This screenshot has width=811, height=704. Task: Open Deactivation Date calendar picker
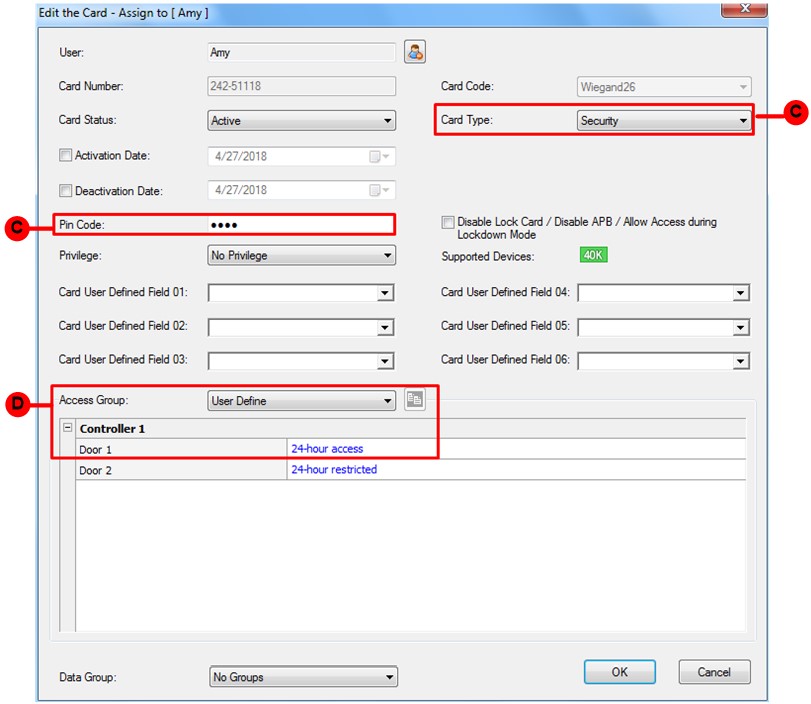tap(380, 190)
